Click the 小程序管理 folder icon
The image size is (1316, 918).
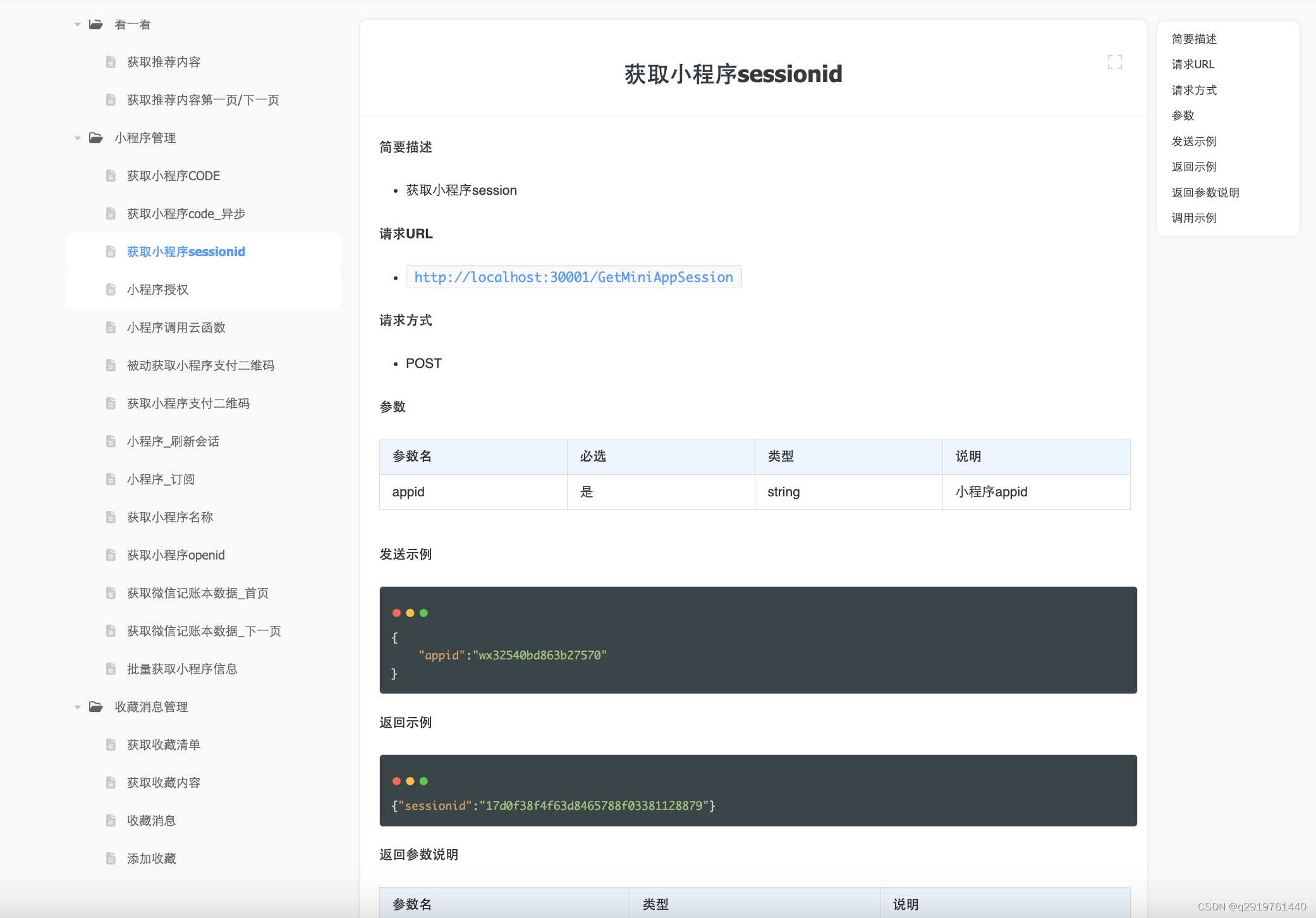point(95,138)
